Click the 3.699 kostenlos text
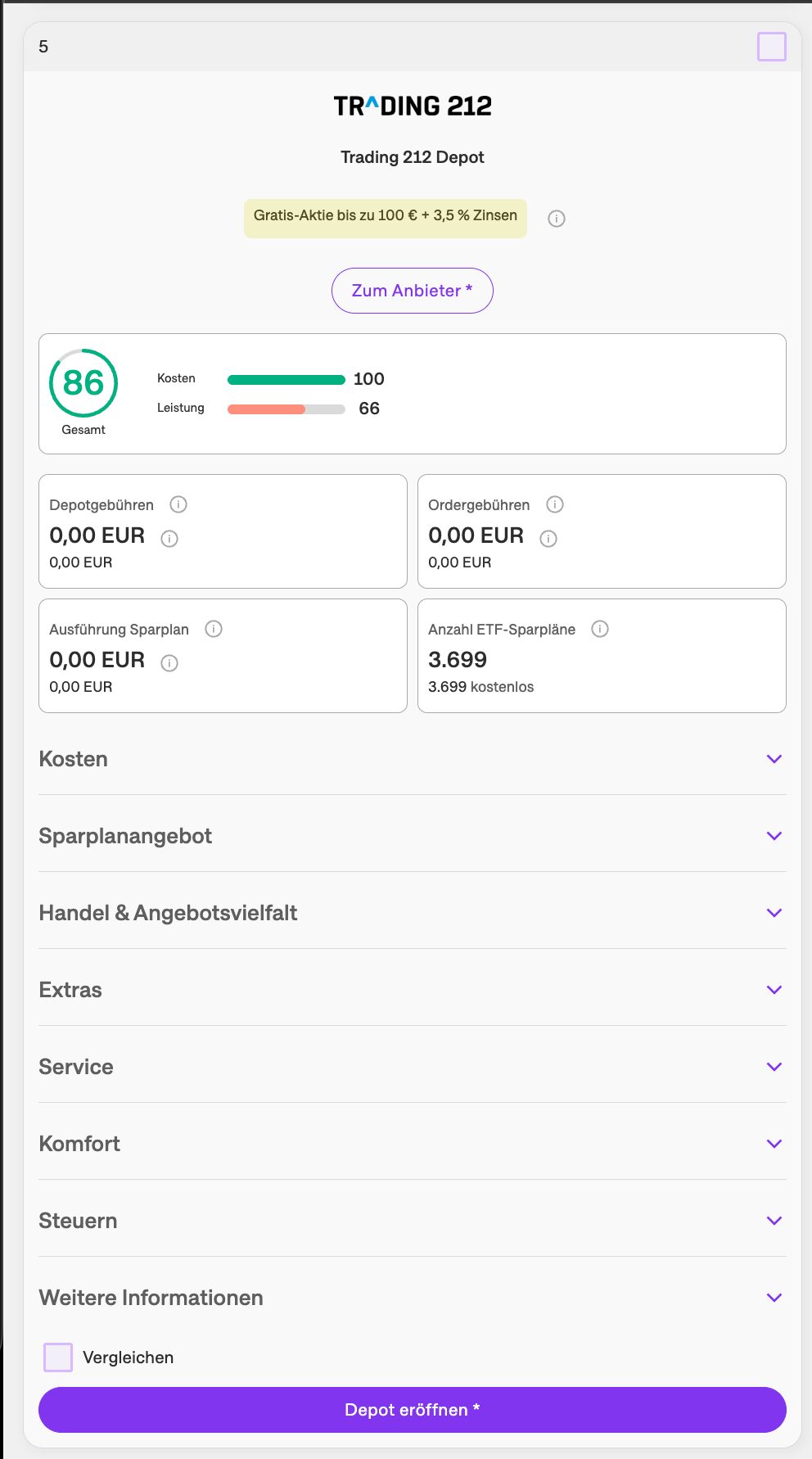The width and height of the screenshot is (812, 1459). [481, 687]
